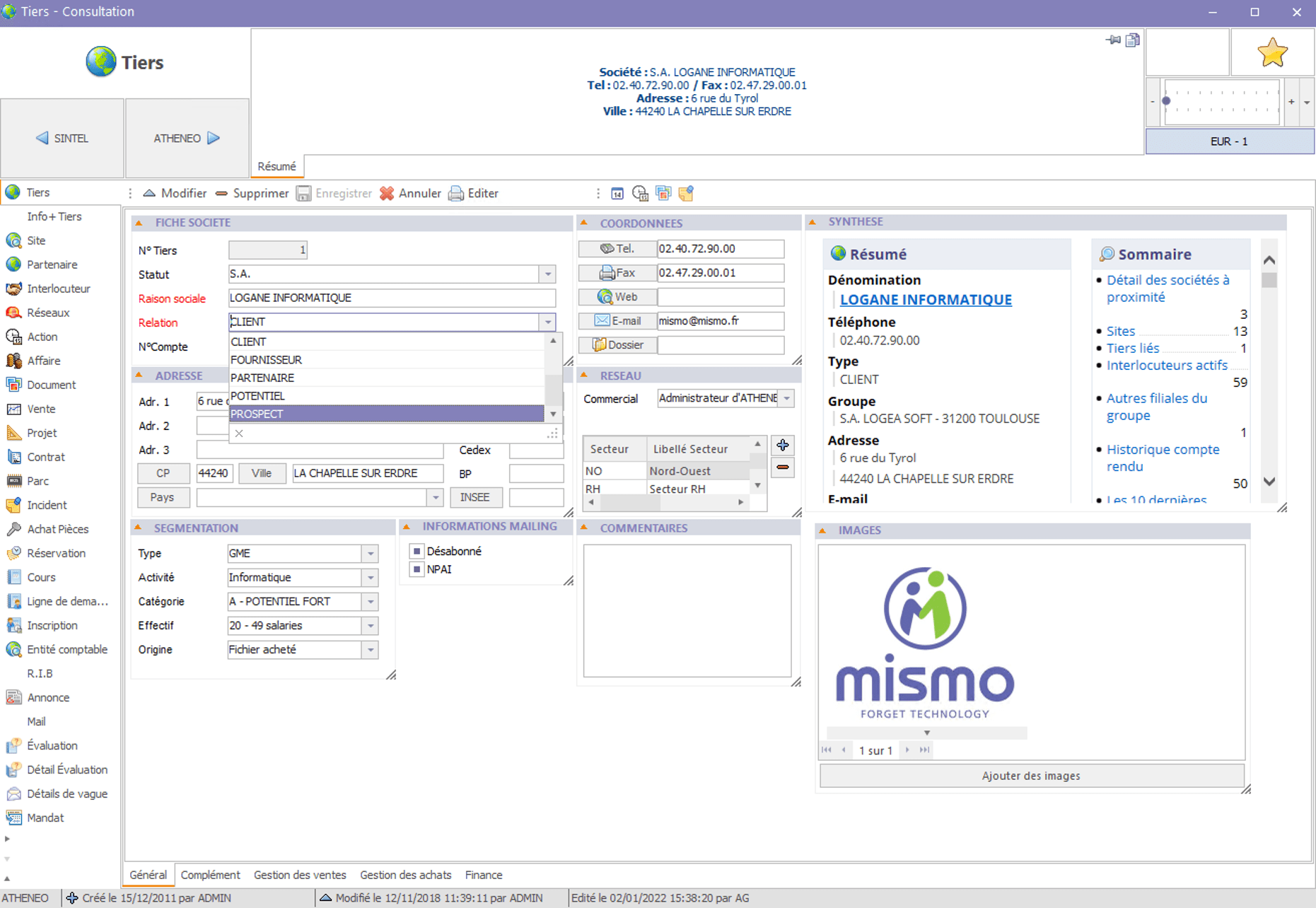Click the mismo logo image

[x=926, y=643]
